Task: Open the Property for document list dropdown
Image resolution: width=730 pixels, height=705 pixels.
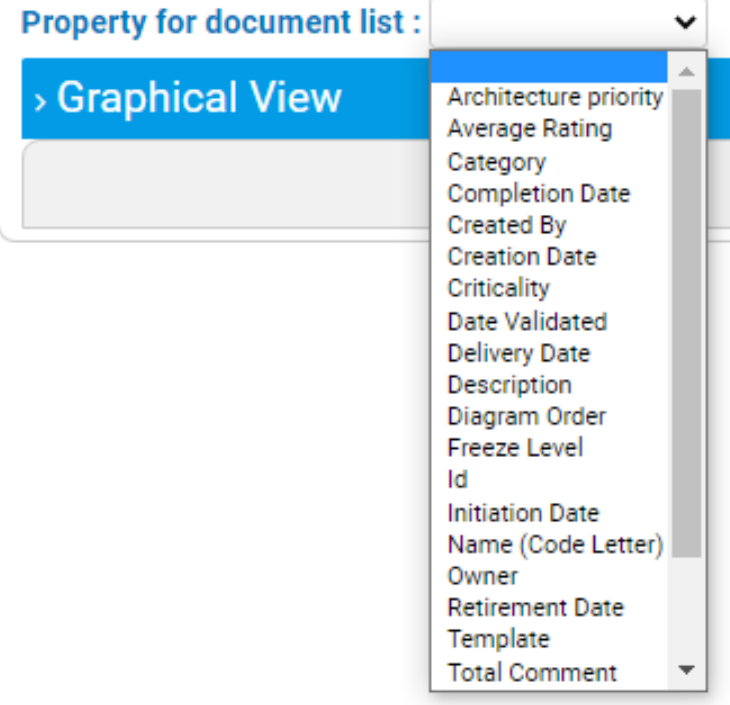Action: point(567,22)
